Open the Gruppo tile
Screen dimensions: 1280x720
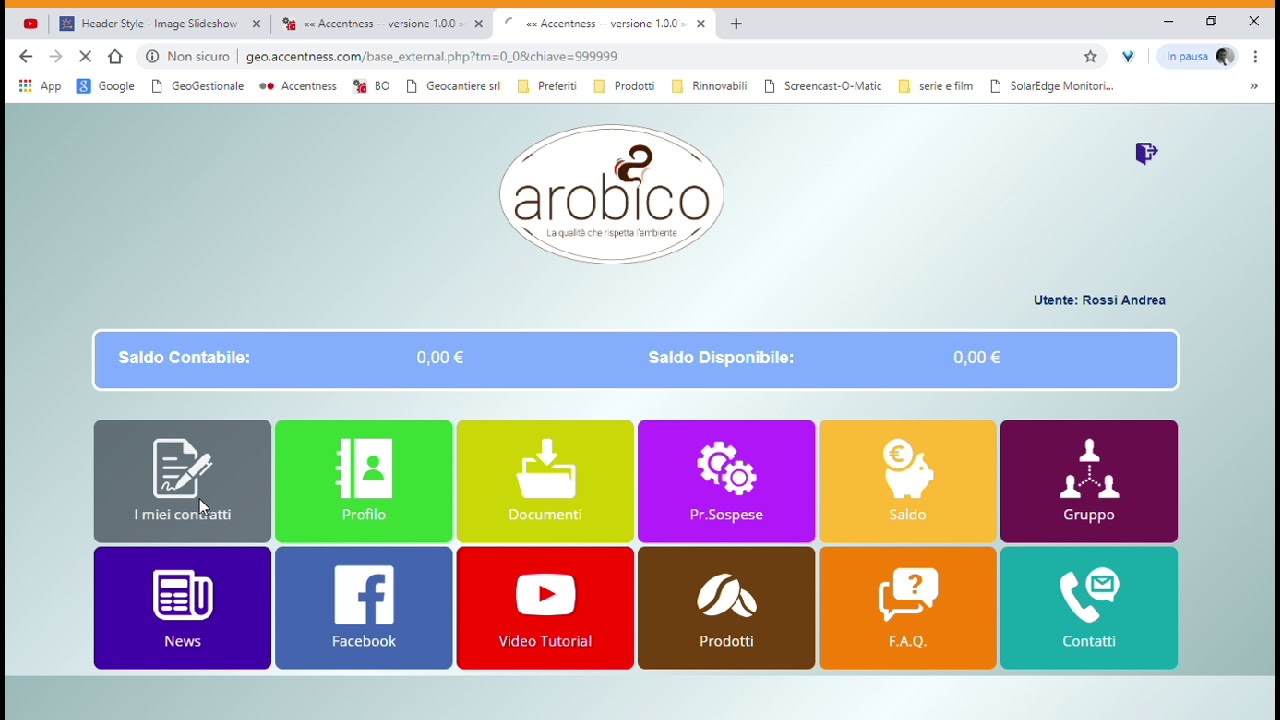click(x=1089, y=481)
